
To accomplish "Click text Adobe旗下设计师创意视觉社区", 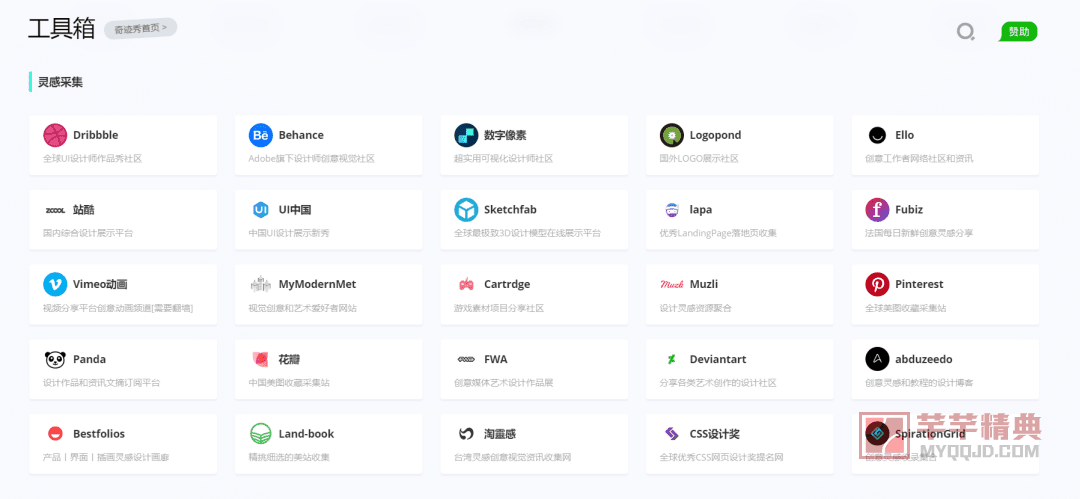I will [311, 159].
